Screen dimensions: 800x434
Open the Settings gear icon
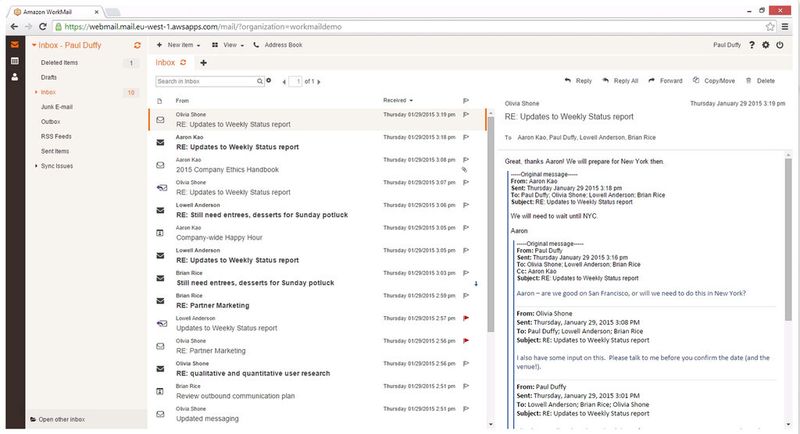[766, 45]
